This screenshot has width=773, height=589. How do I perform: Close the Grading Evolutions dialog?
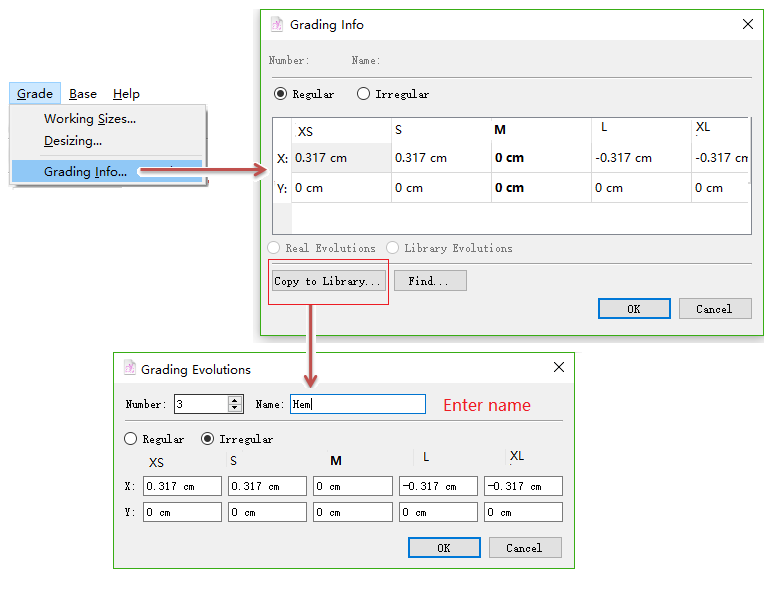point(559,368)
